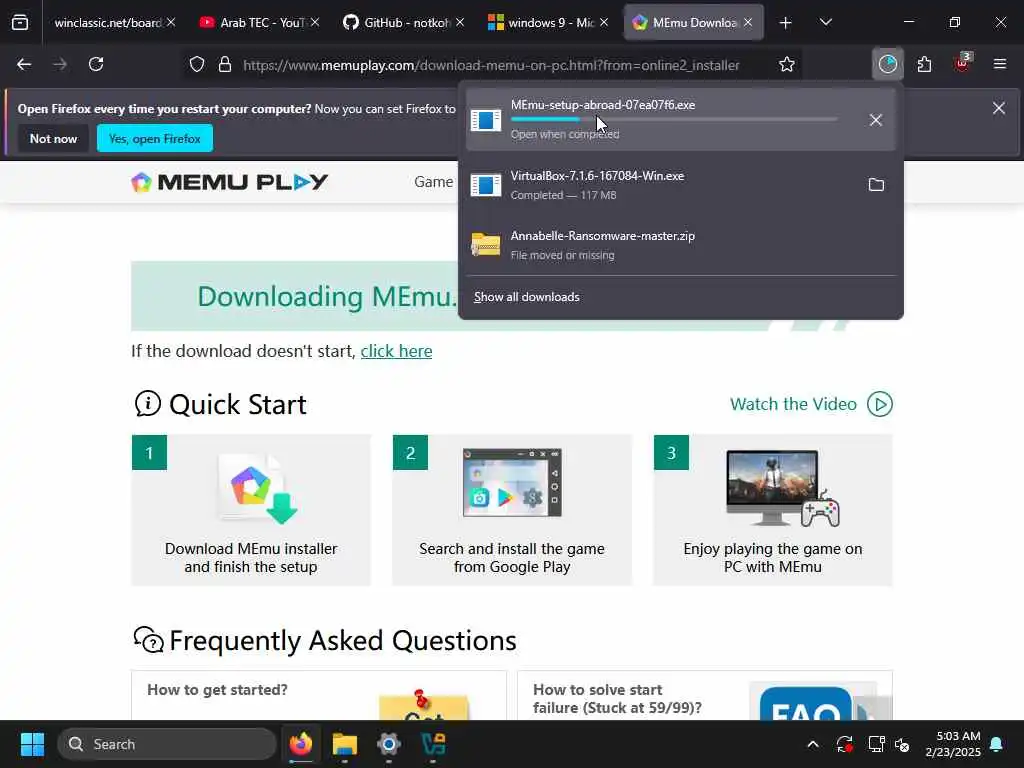
Task: Open the Windows Start menu
Action: [31, 744]
